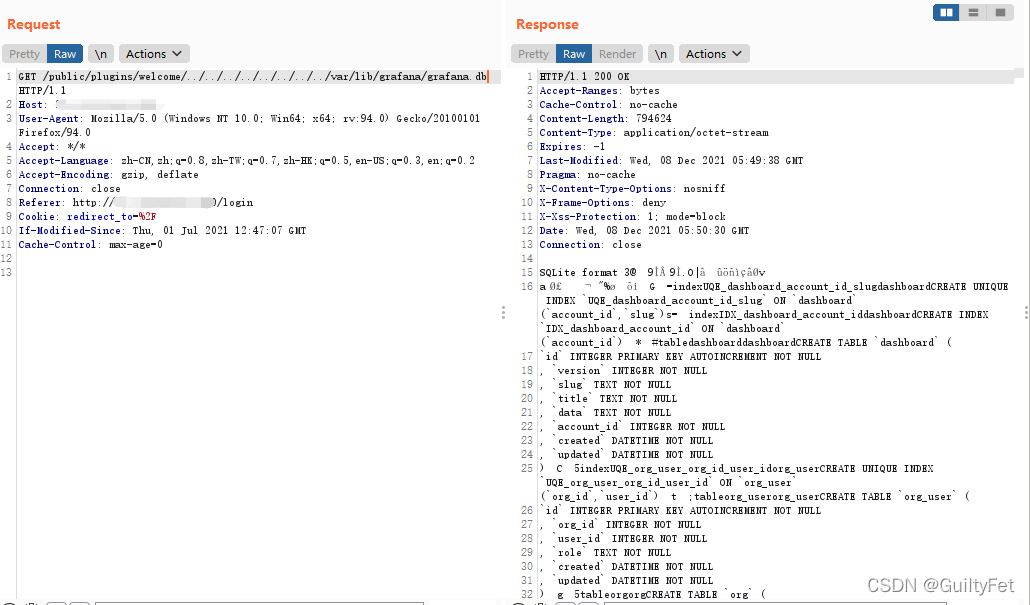
Task: Click the Accept-Language header line
Action: [246, 161]
